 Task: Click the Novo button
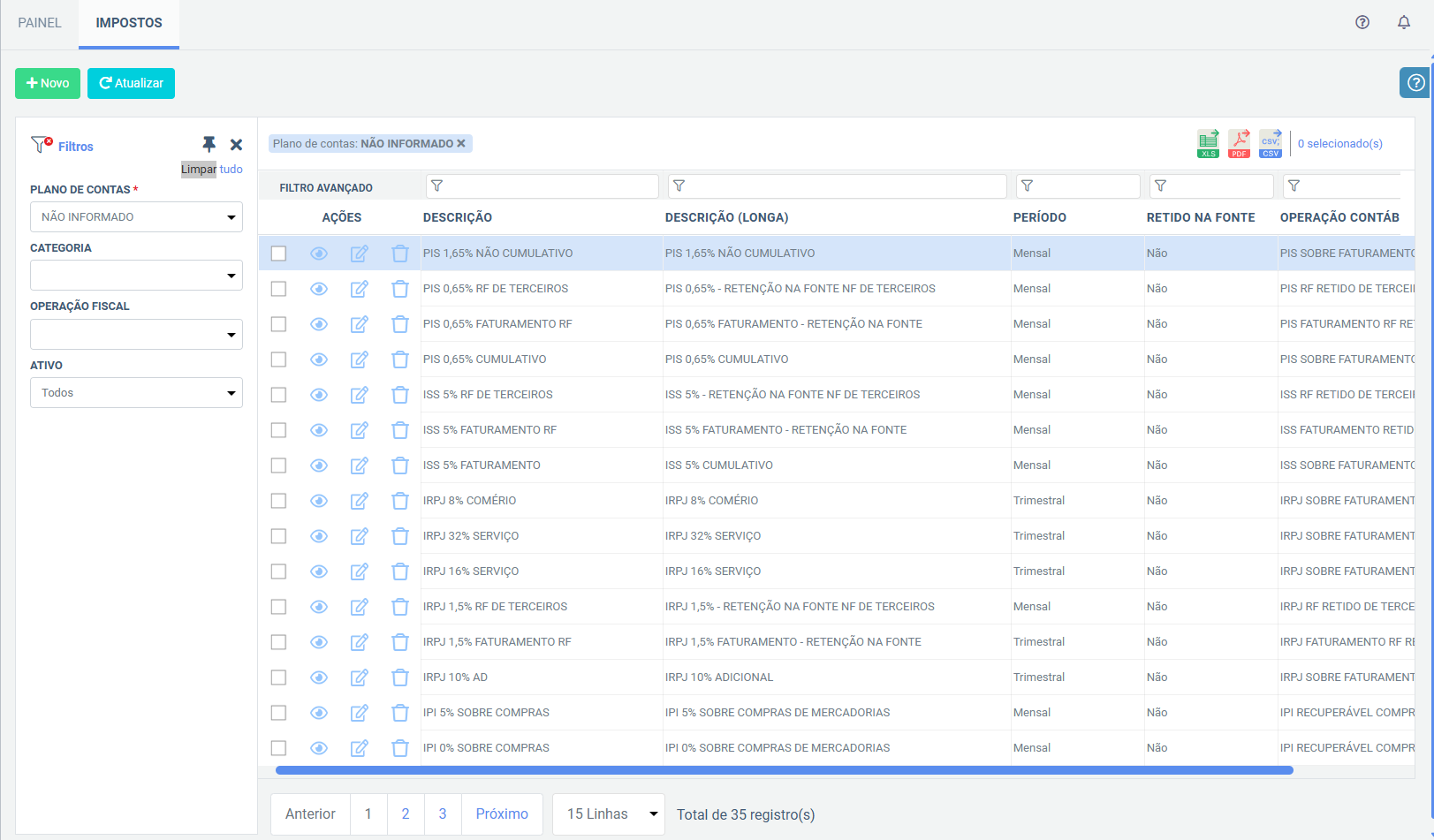pyautogui.click(x=48, y=83)
